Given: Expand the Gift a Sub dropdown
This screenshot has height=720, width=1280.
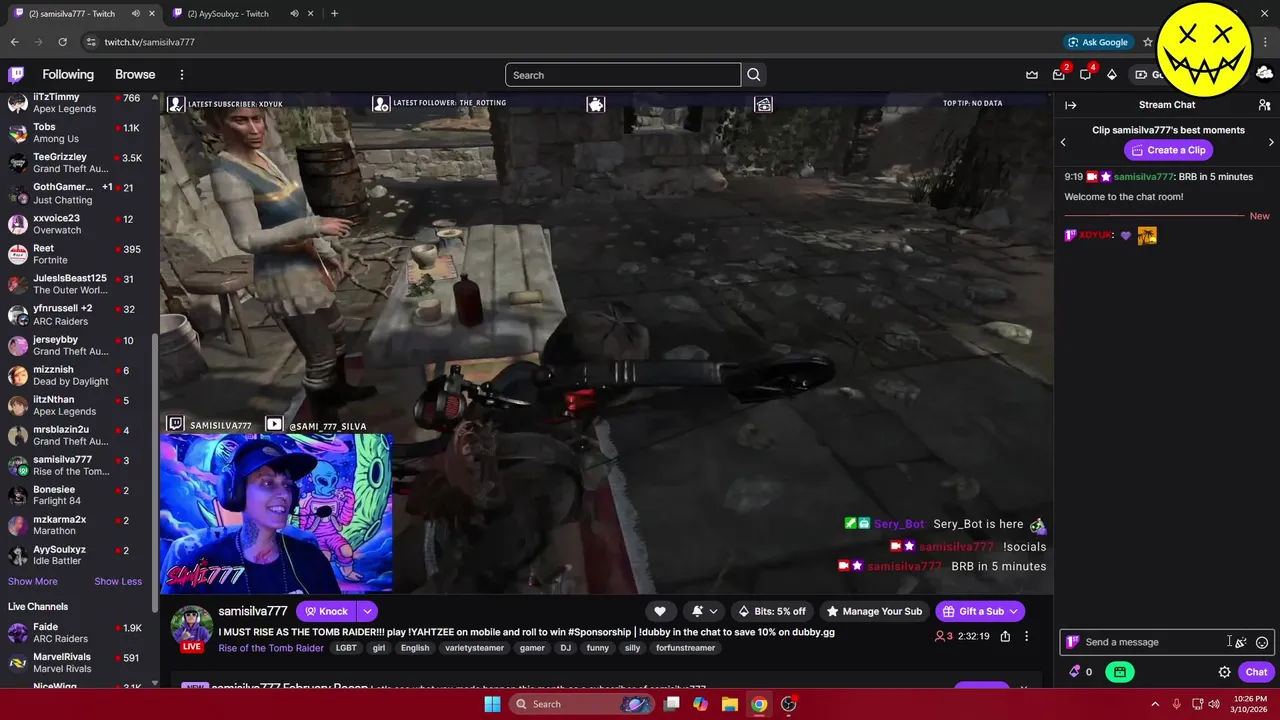Looking at the screenshot, I should [1013, 611].
